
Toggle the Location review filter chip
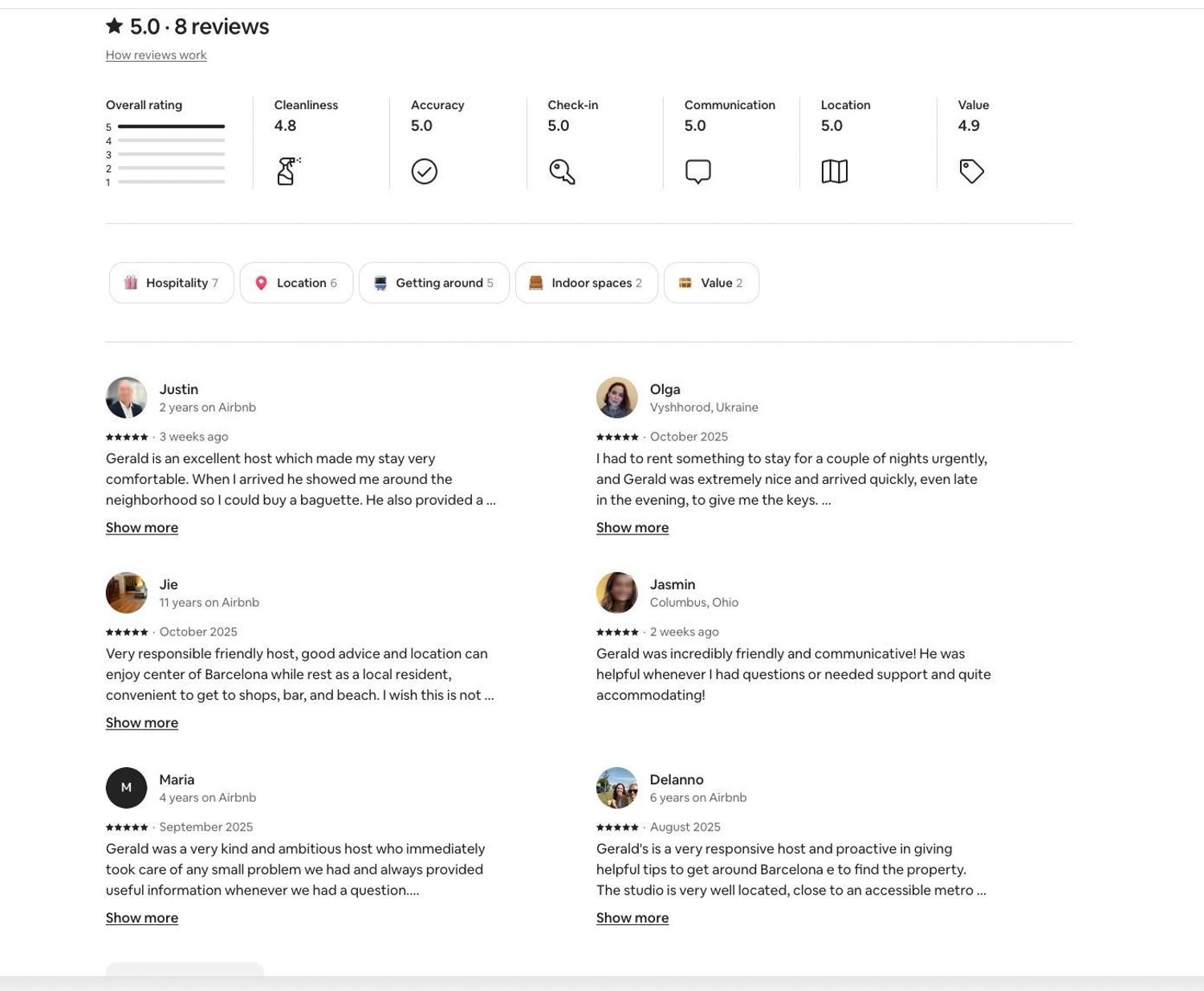pos(296,282)
